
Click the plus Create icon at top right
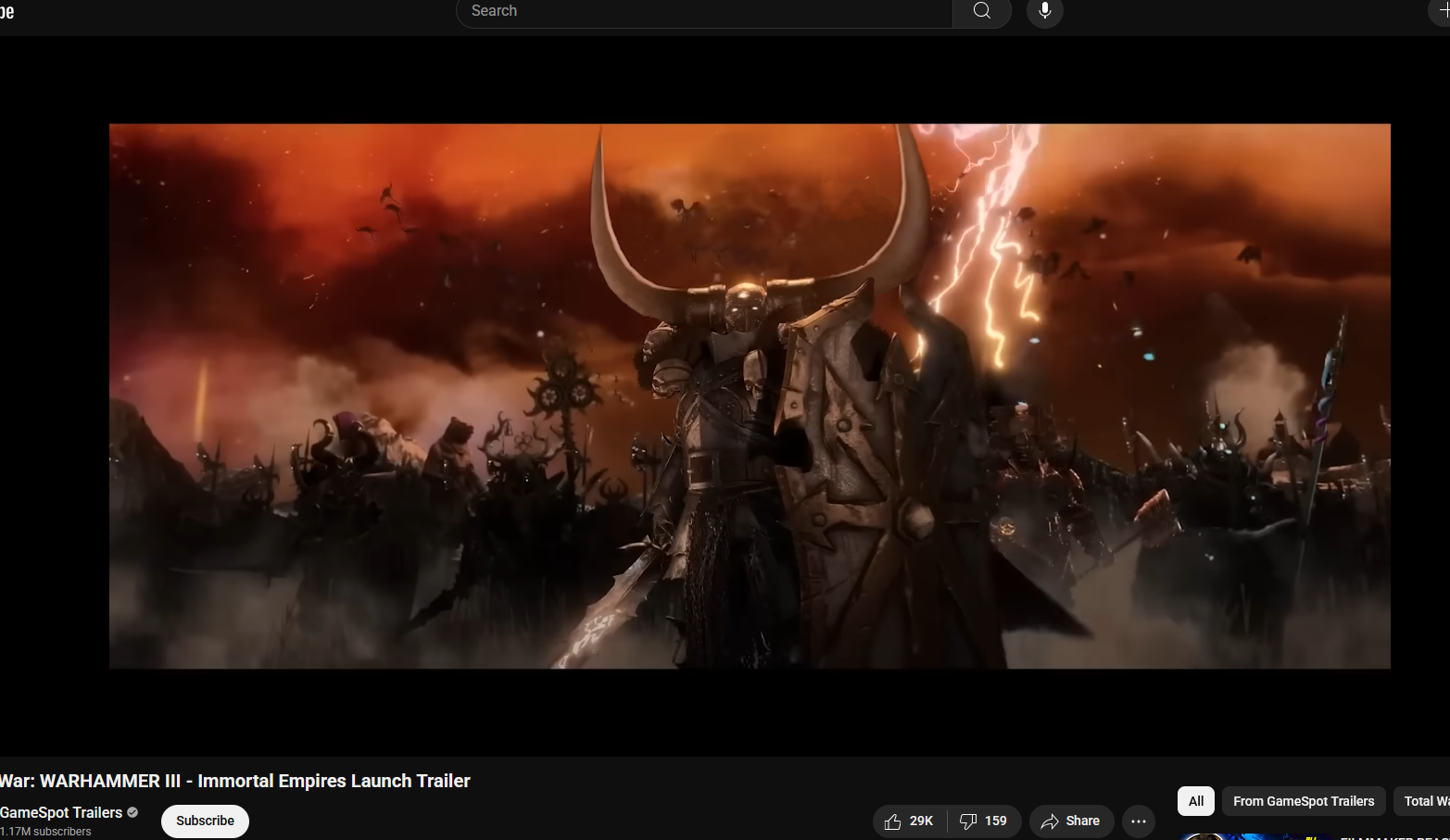[1441, 11]
